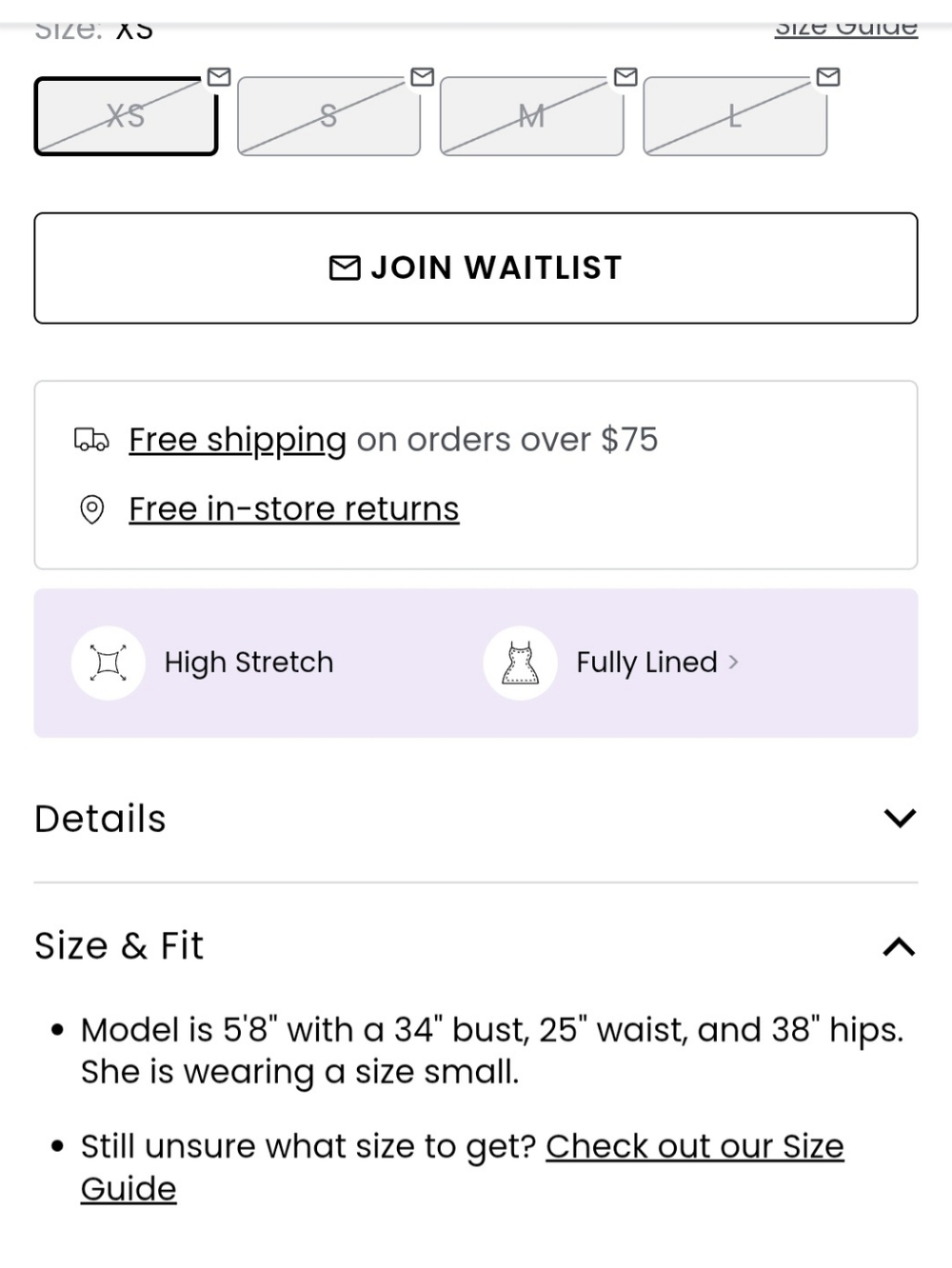This screenshot has width=952, height=1268.
Task: Click the notify envelope icon on size S
Action: coord(422,76)
